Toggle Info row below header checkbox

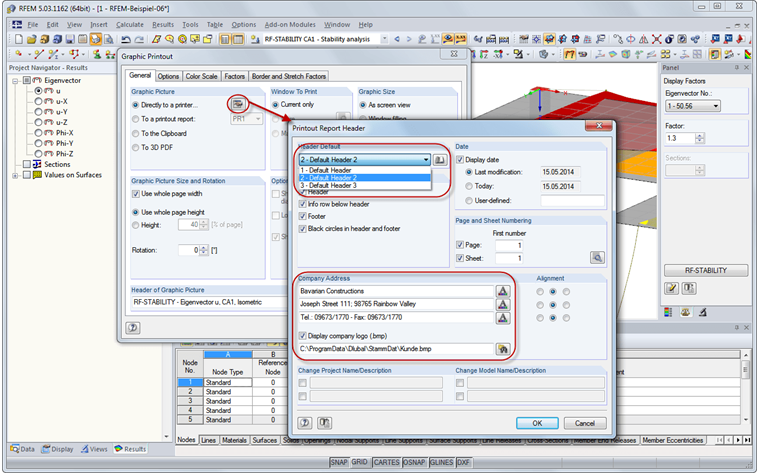(303, 204)
